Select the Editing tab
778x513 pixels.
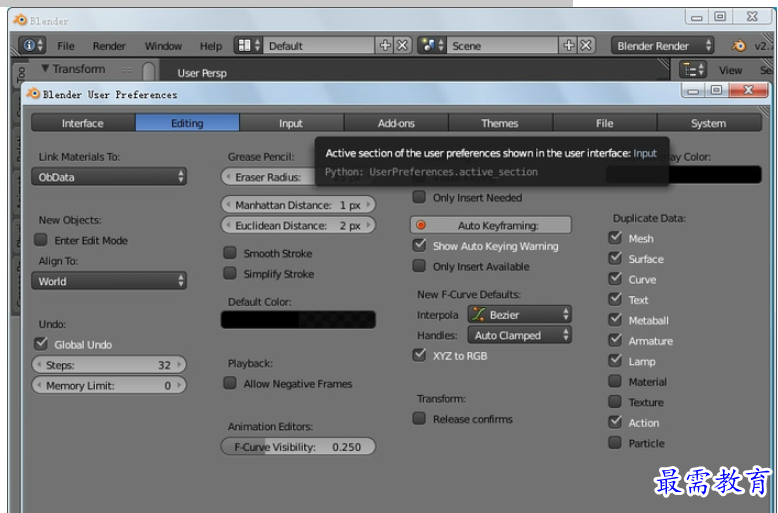click(x=187, y=123)
